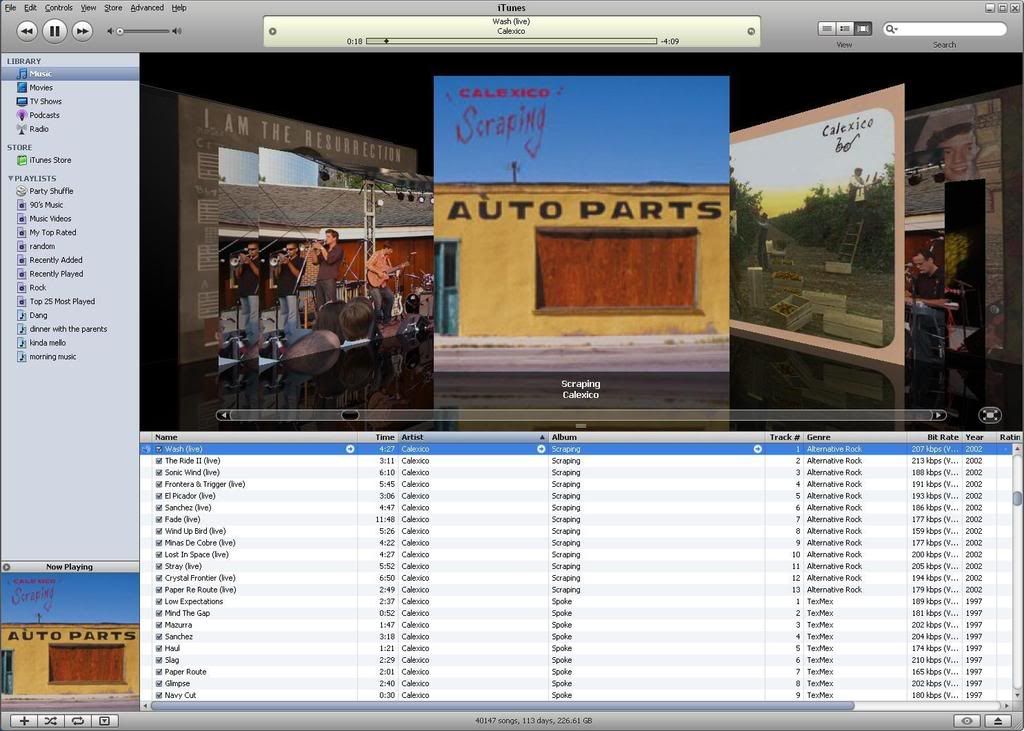Open the Advanced menu
This screenshot has height=731, width=1024.
point(147,8)
